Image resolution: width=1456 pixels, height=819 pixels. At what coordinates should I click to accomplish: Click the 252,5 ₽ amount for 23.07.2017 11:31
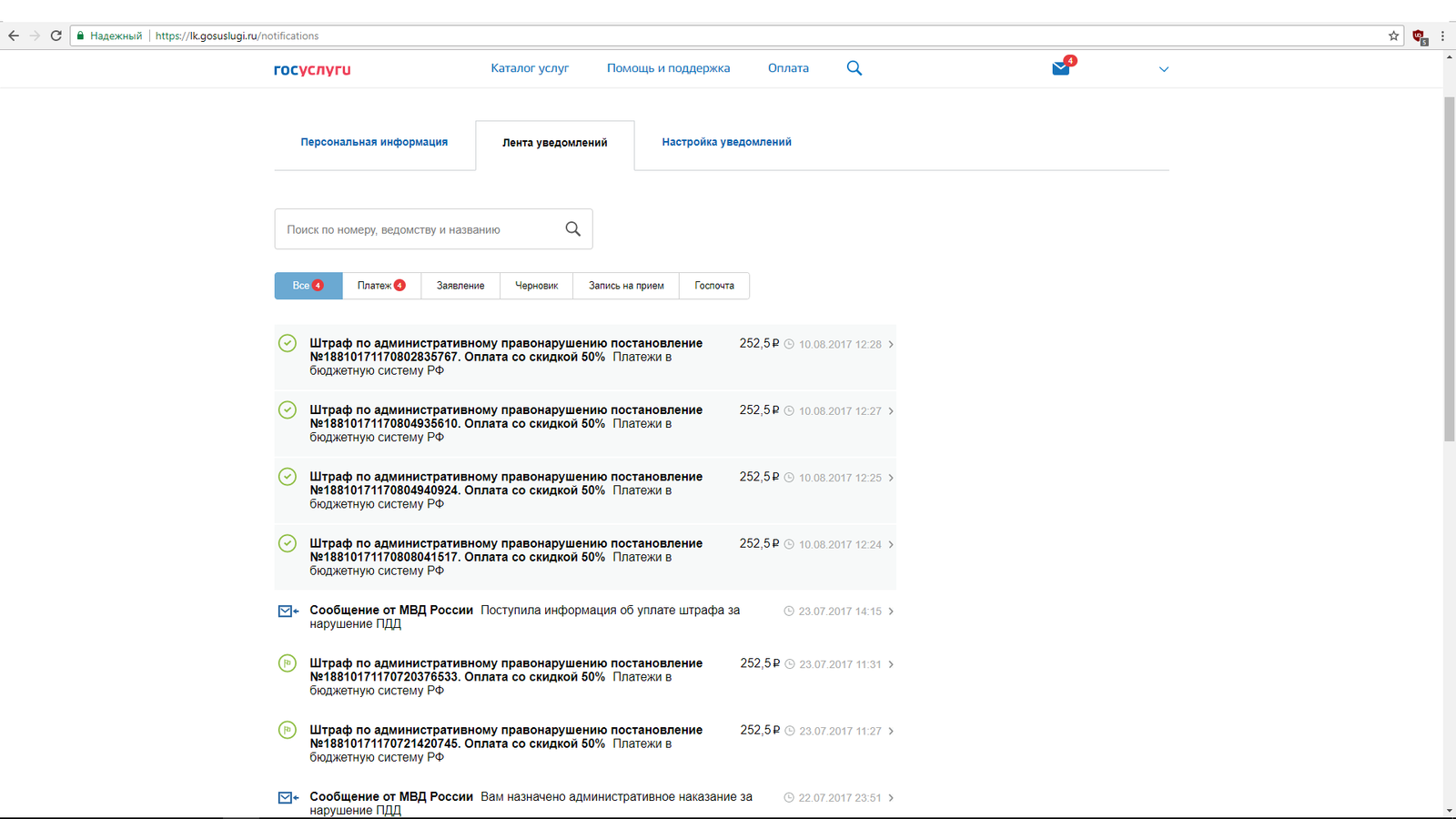(760, 663)
